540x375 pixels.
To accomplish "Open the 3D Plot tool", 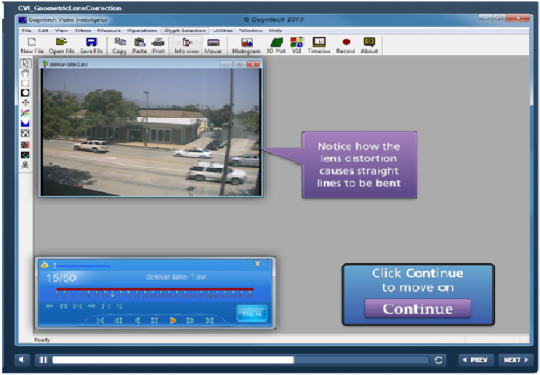I will click(x=276, y=45).
